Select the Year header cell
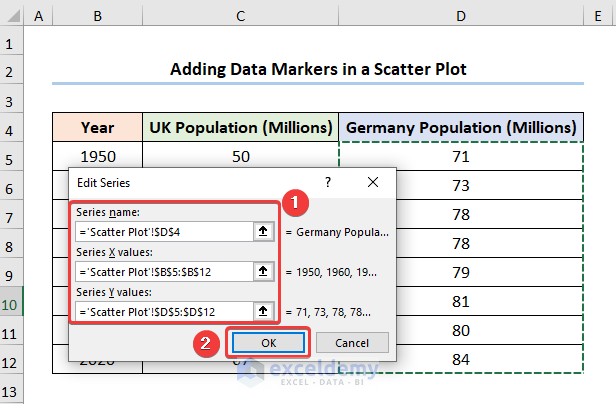The height and width of the screenshot is (404, 616). tap(98, 128)
